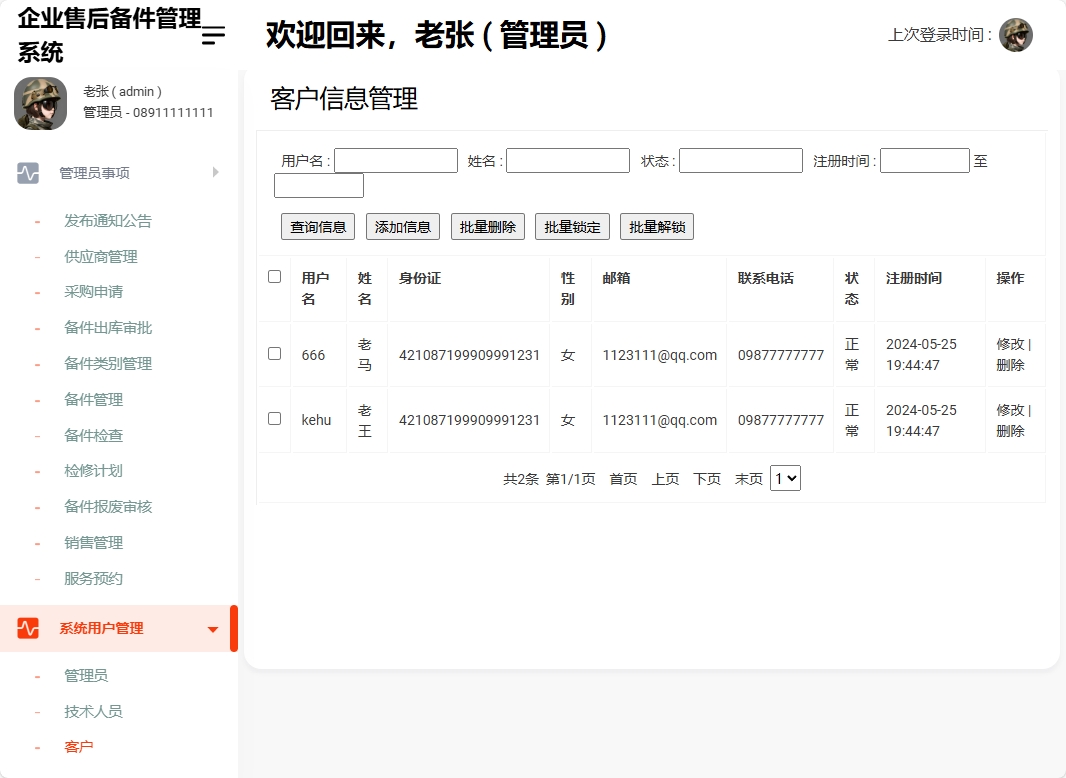This screenshot has height=778, width=1066.
Task: Select 客户 in the sidebar menu
Action: click(79, 746)
